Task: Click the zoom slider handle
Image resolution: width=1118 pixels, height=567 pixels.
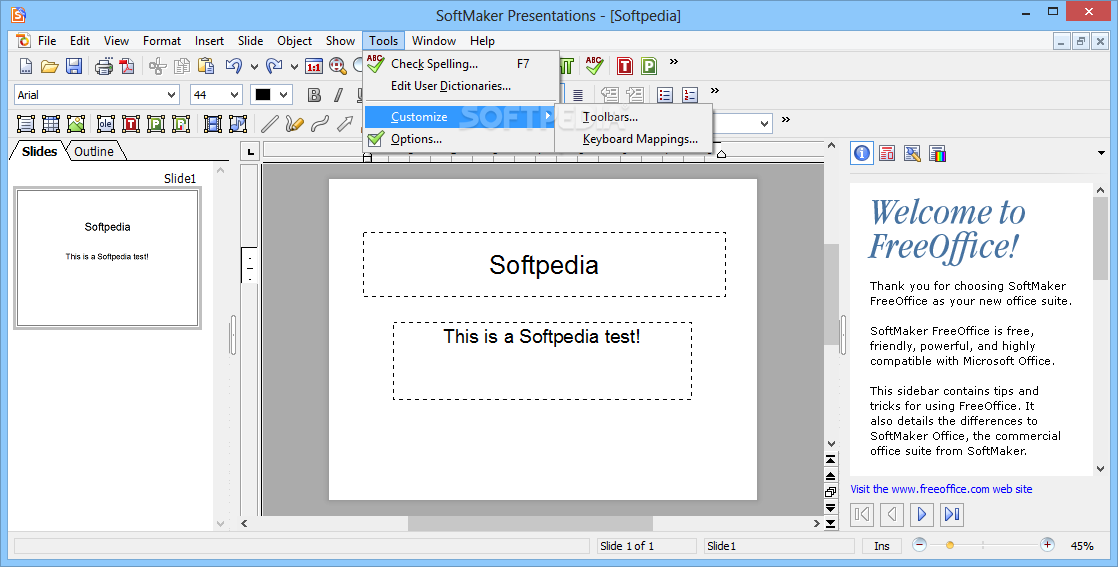Action: (950, 546)
